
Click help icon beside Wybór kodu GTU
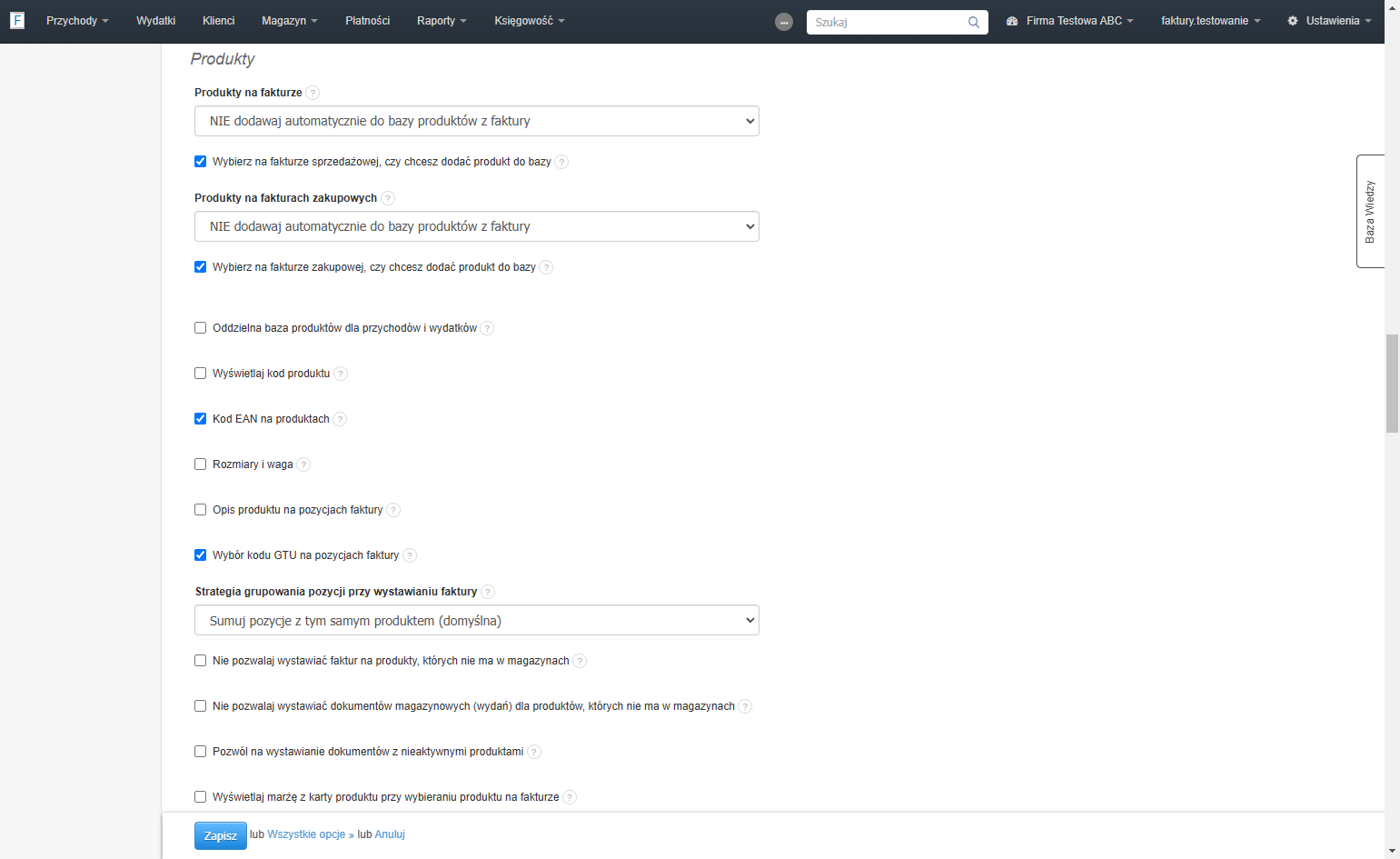pyautogui.click(x=410, y=555)
